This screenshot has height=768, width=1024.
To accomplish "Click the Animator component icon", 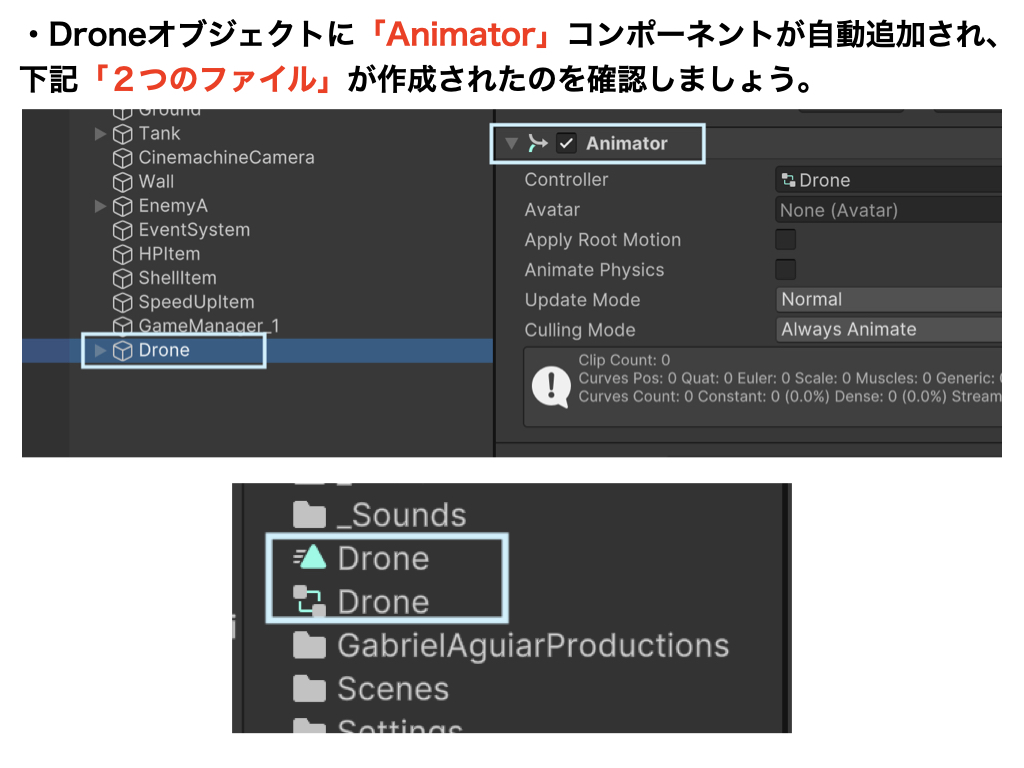I will tap(538, 143).
